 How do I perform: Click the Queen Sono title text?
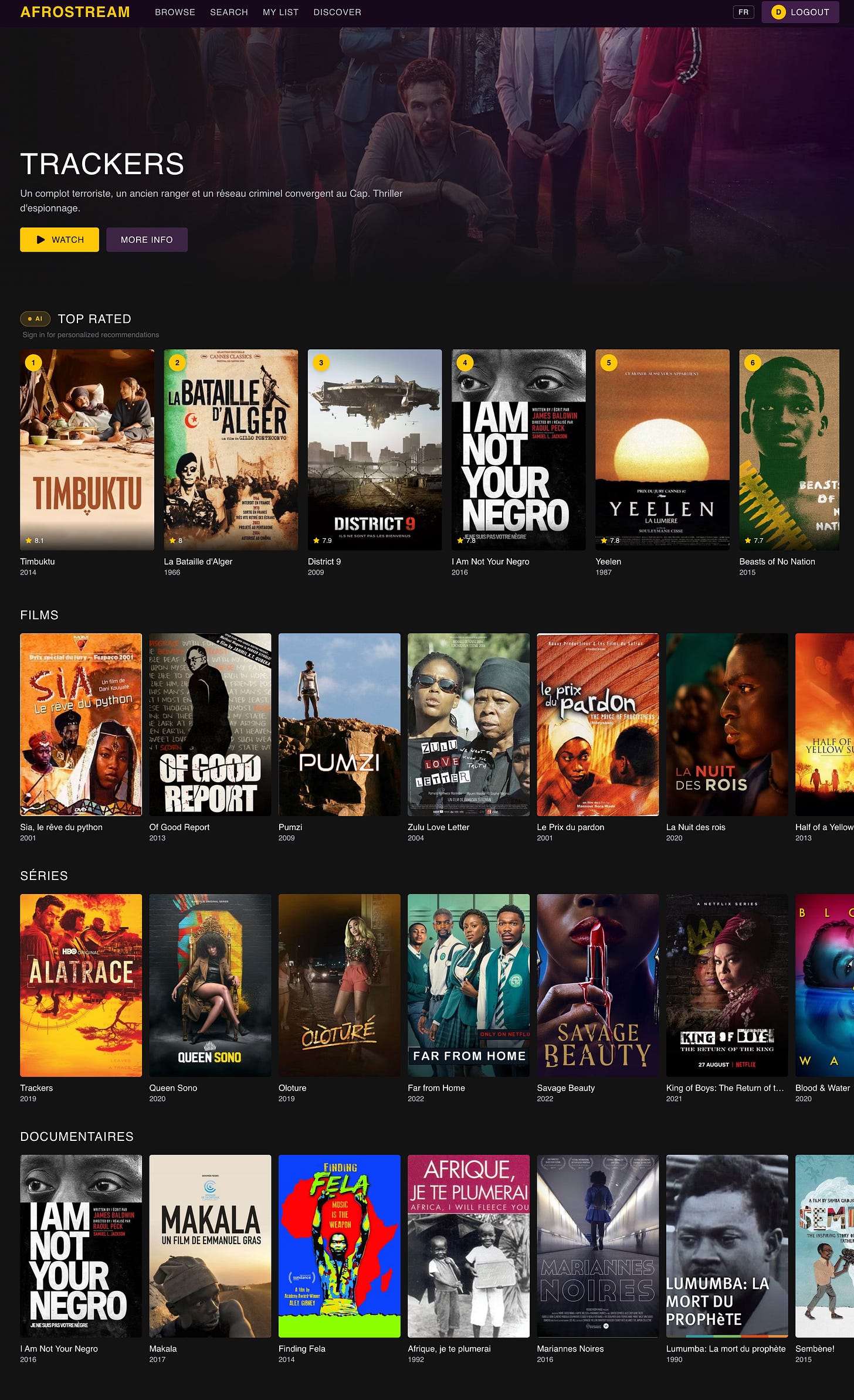(173, 1088)
